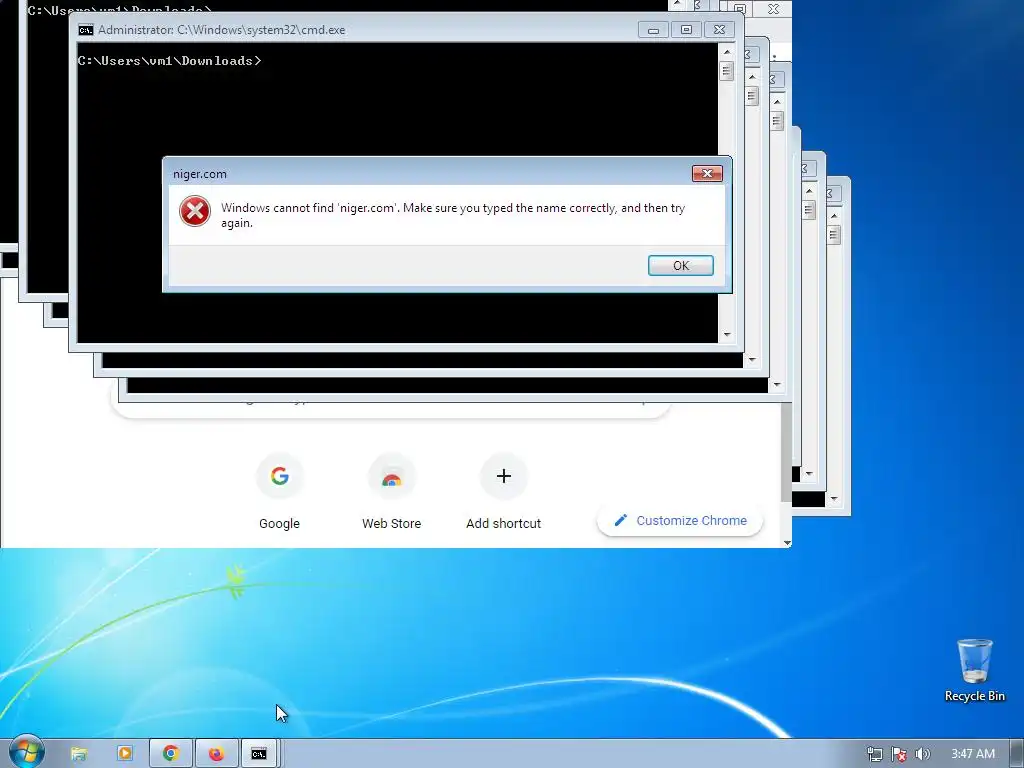
Task: Maximize the front cmd.exe window
Action: [x=686, y=29]
